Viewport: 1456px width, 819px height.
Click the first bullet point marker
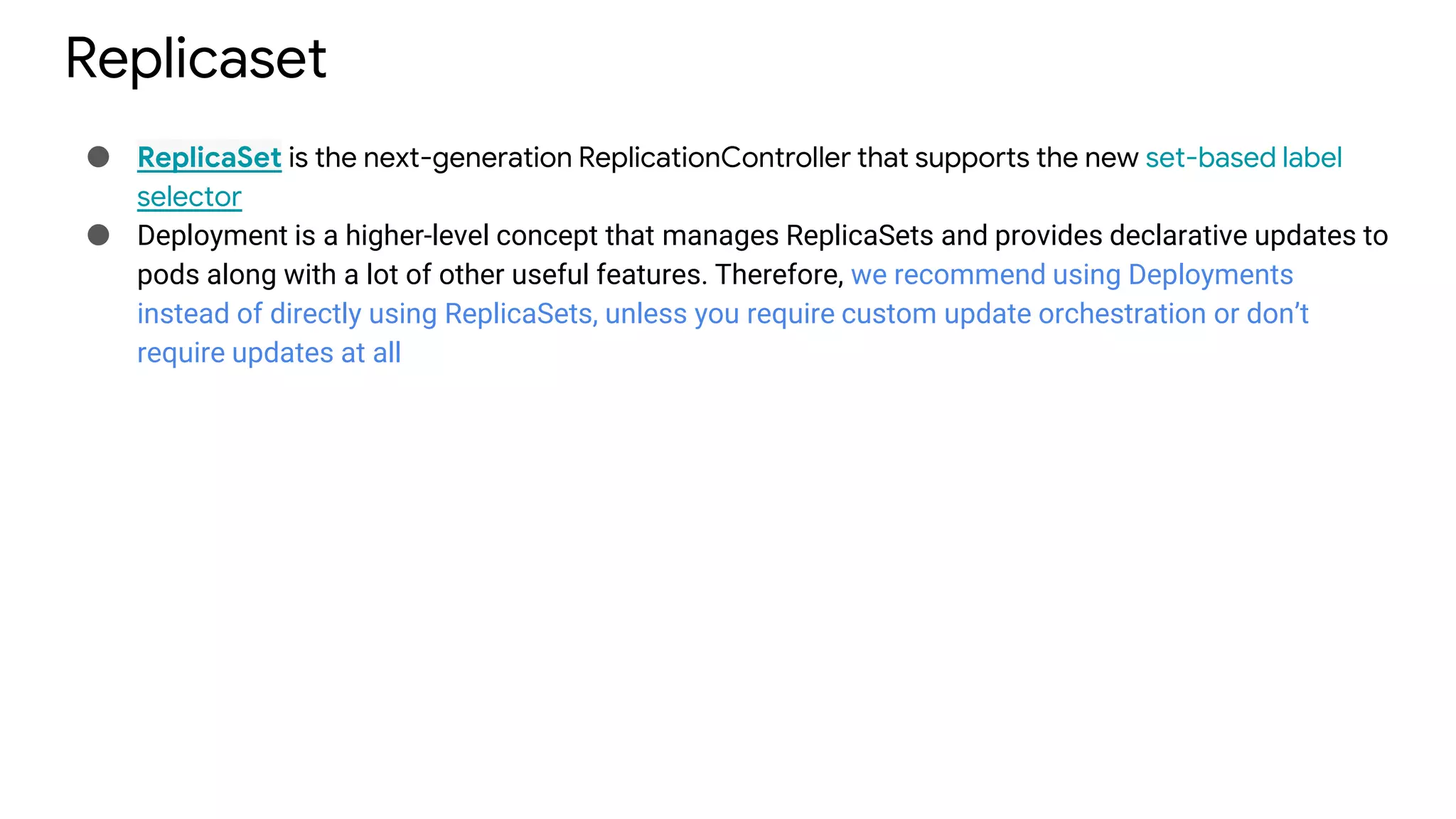[98, 156]
